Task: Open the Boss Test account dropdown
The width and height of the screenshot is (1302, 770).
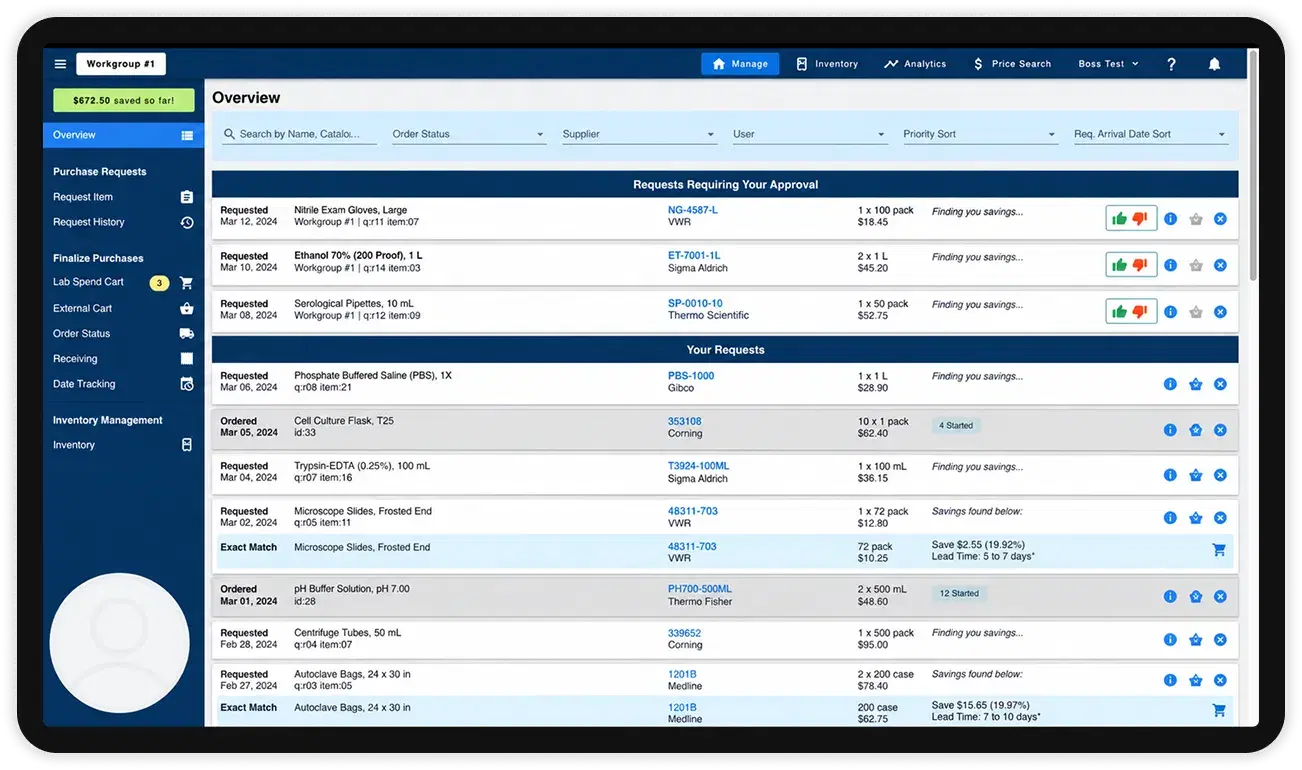Action: pos(1108,64)
